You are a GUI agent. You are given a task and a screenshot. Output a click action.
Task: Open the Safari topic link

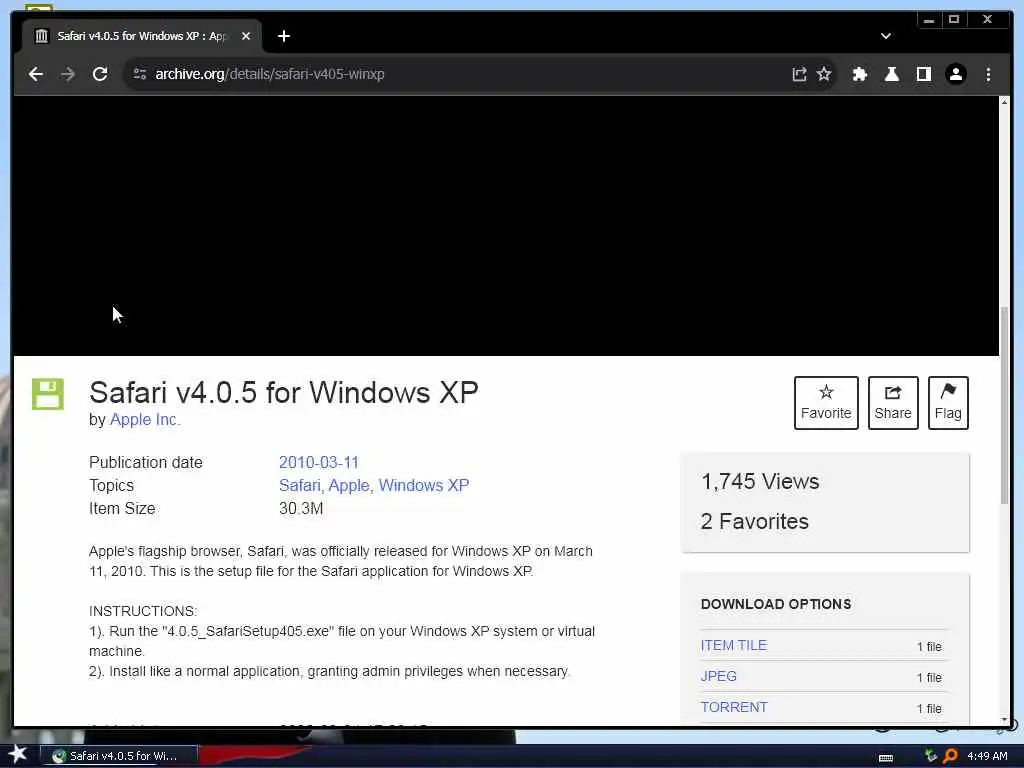(300, 485)
